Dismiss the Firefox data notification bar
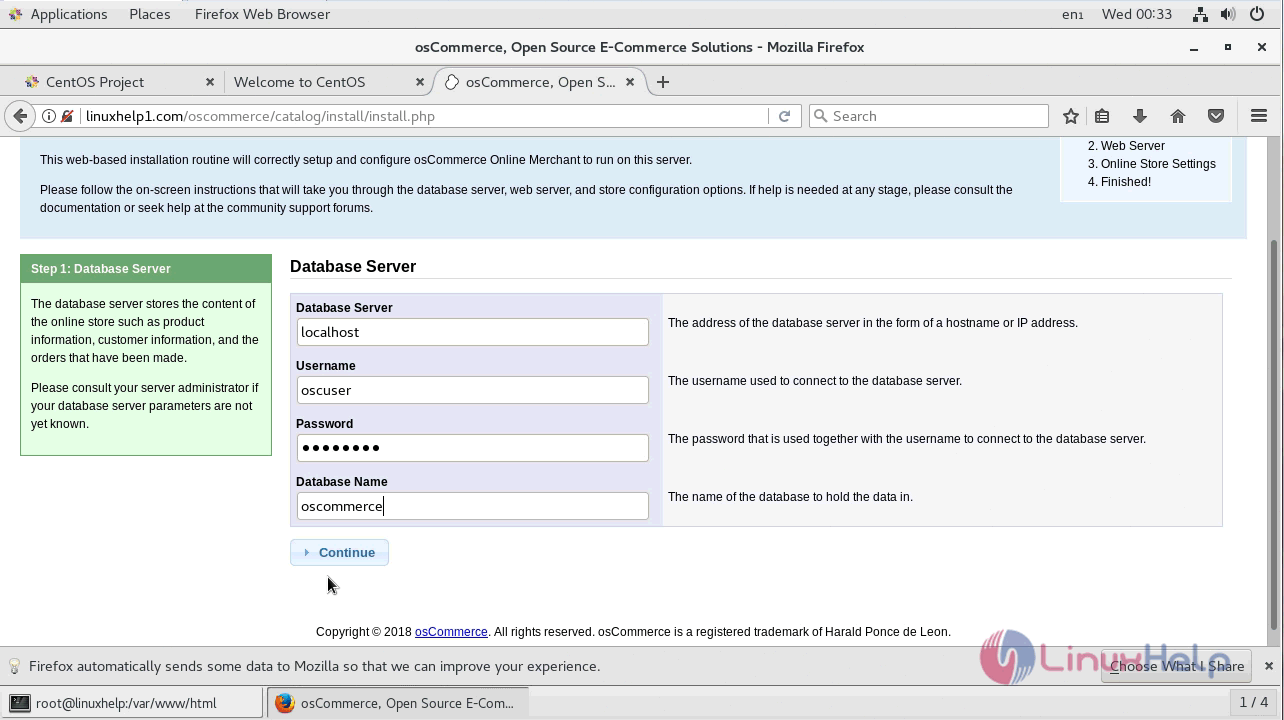This screenshot has width=1284, height=720. (1269, 666)
